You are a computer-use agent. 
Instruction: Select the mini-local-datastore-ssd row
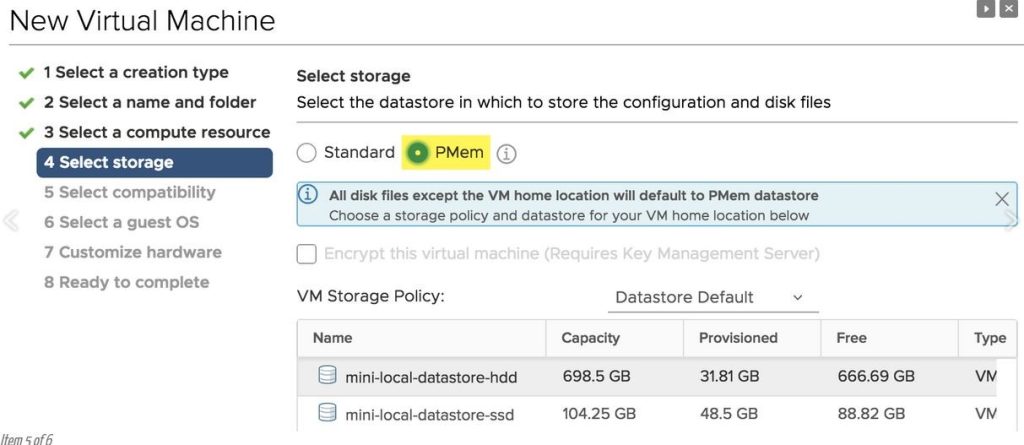point(647,413)
